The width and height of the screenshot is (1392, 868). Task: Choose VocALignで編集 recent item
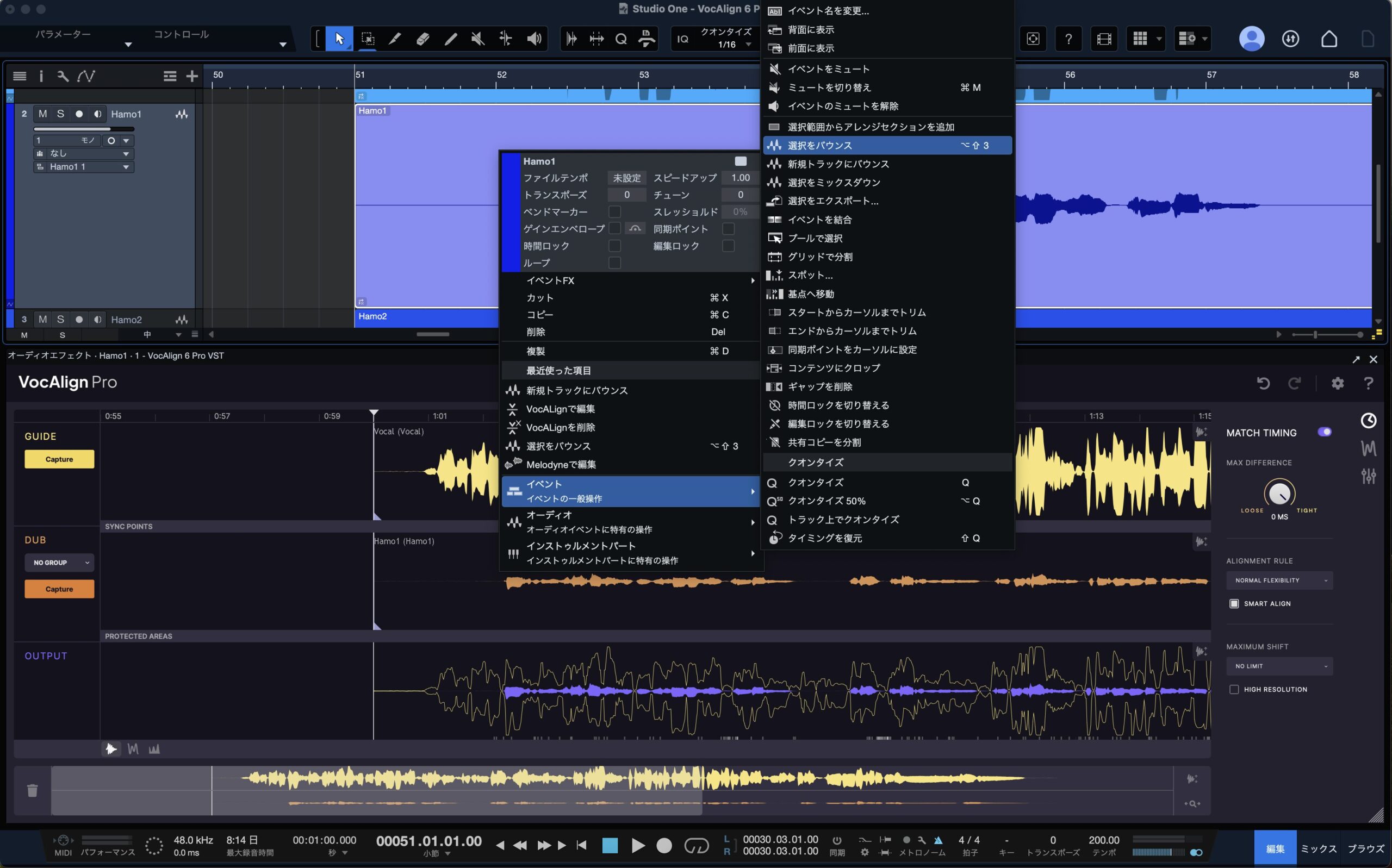click(x=631, y=409)
